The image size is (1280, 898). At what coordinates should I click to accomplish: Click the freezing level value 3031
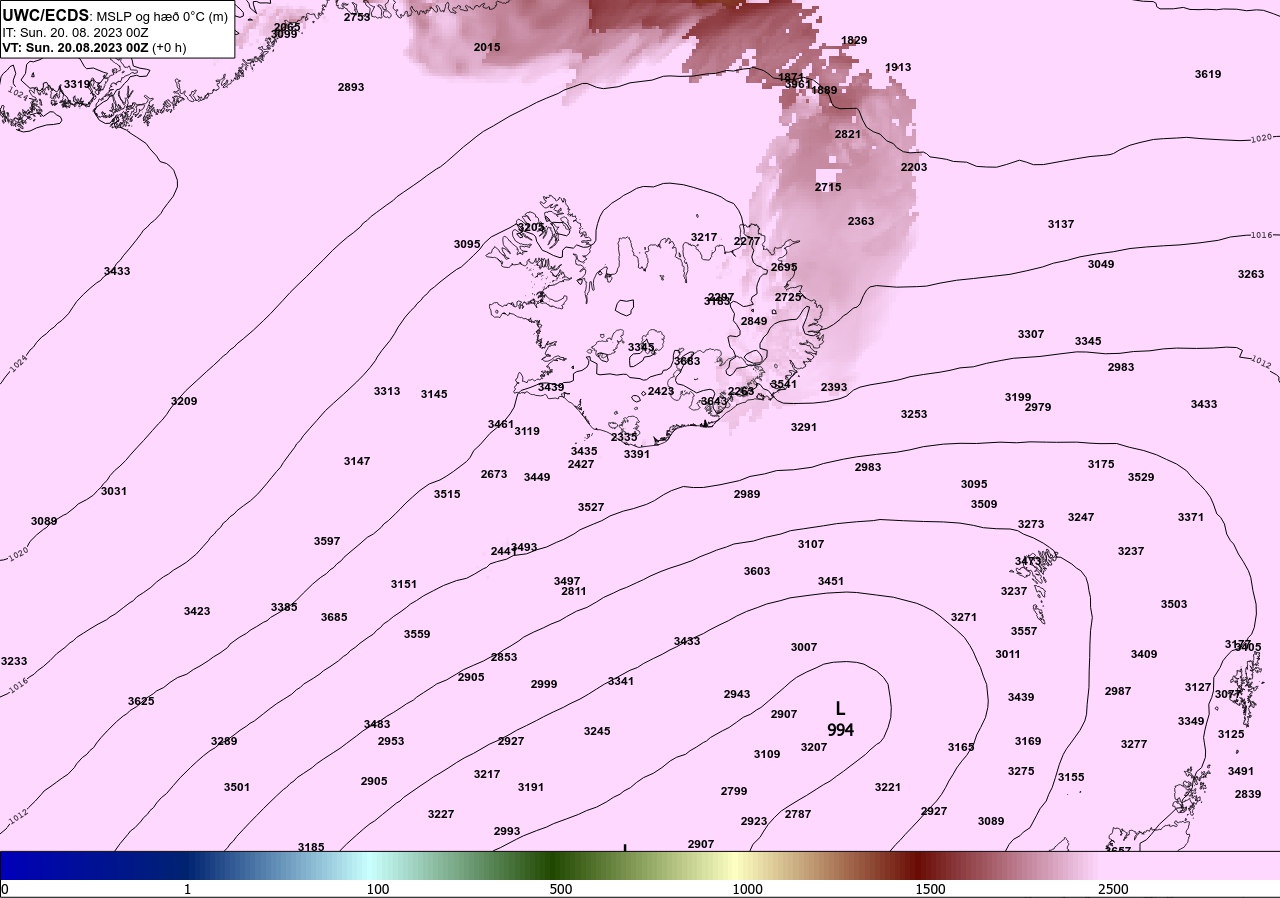[x=114, y=491]
